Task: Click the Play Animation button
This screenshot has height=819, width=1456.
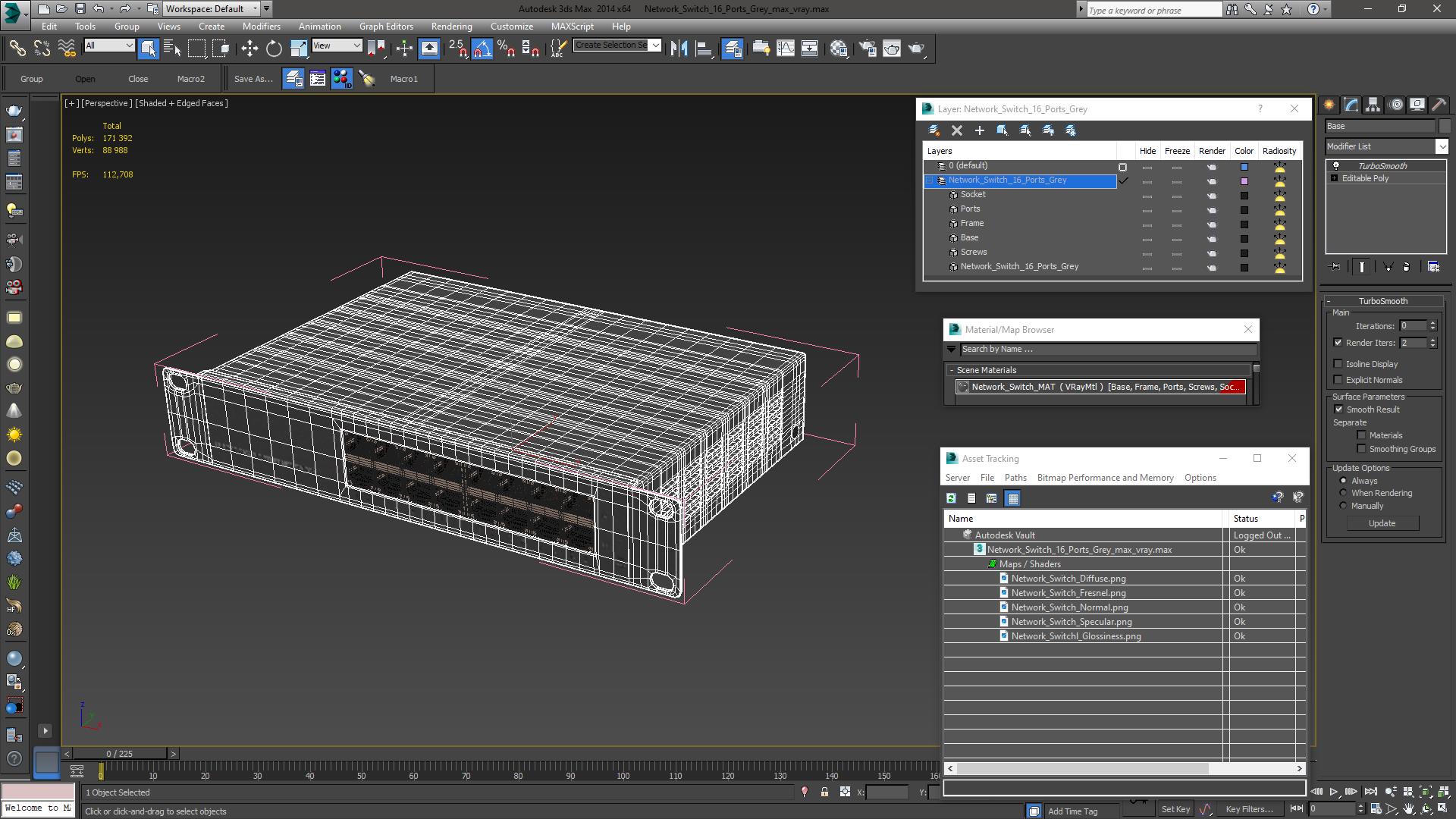Action: (x=1334, y=792)
